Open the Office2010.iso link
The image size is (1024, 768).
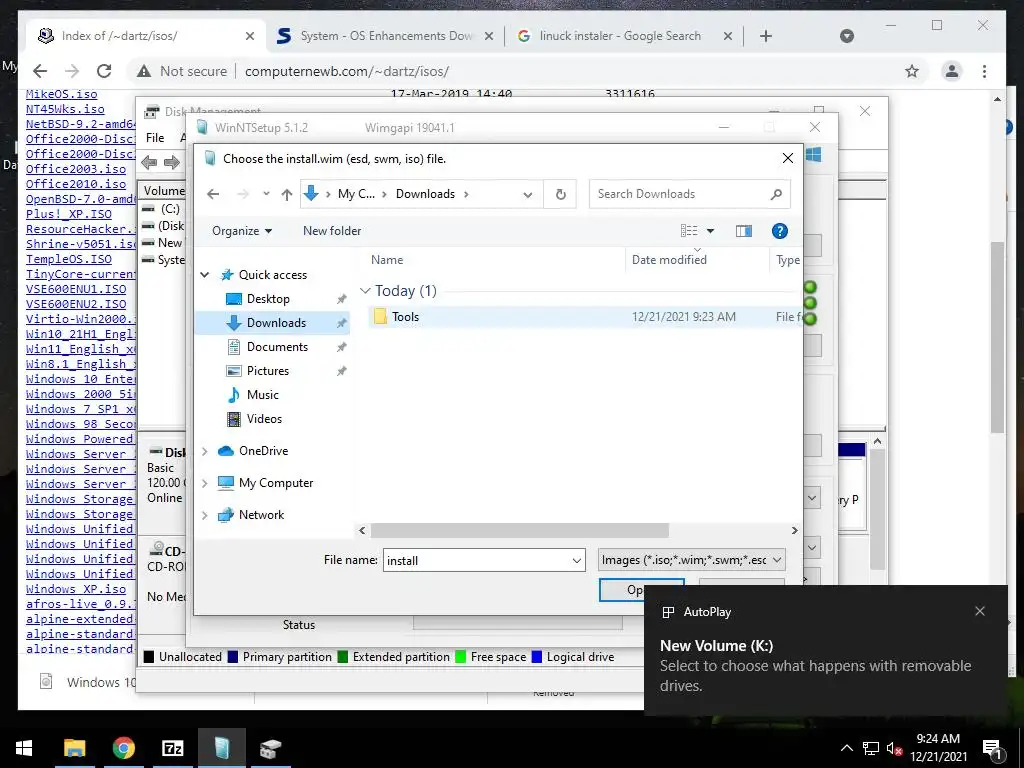point(76,184)
